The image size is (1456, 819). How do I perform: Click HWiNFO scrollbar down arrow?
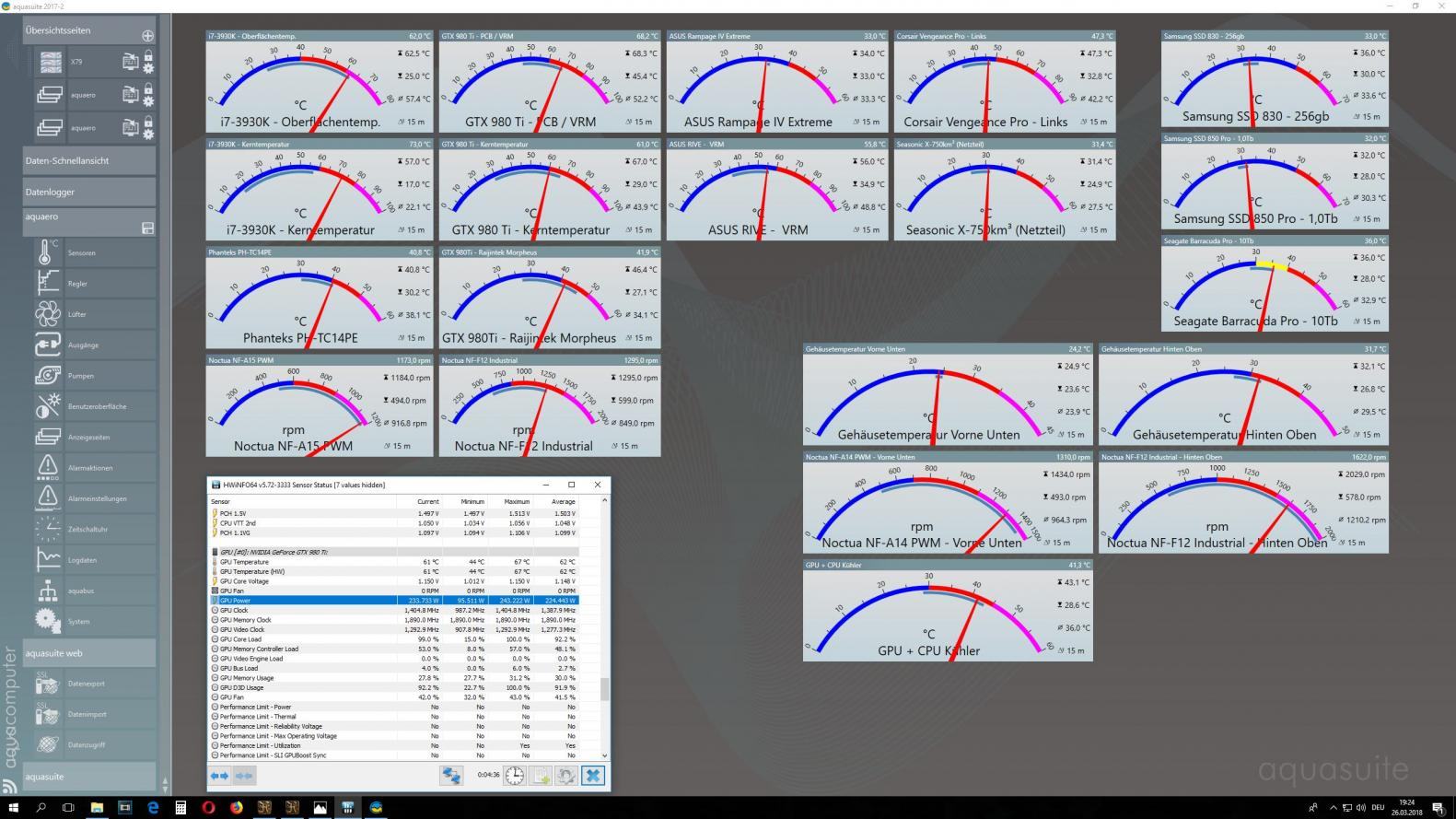click(604, 755)
